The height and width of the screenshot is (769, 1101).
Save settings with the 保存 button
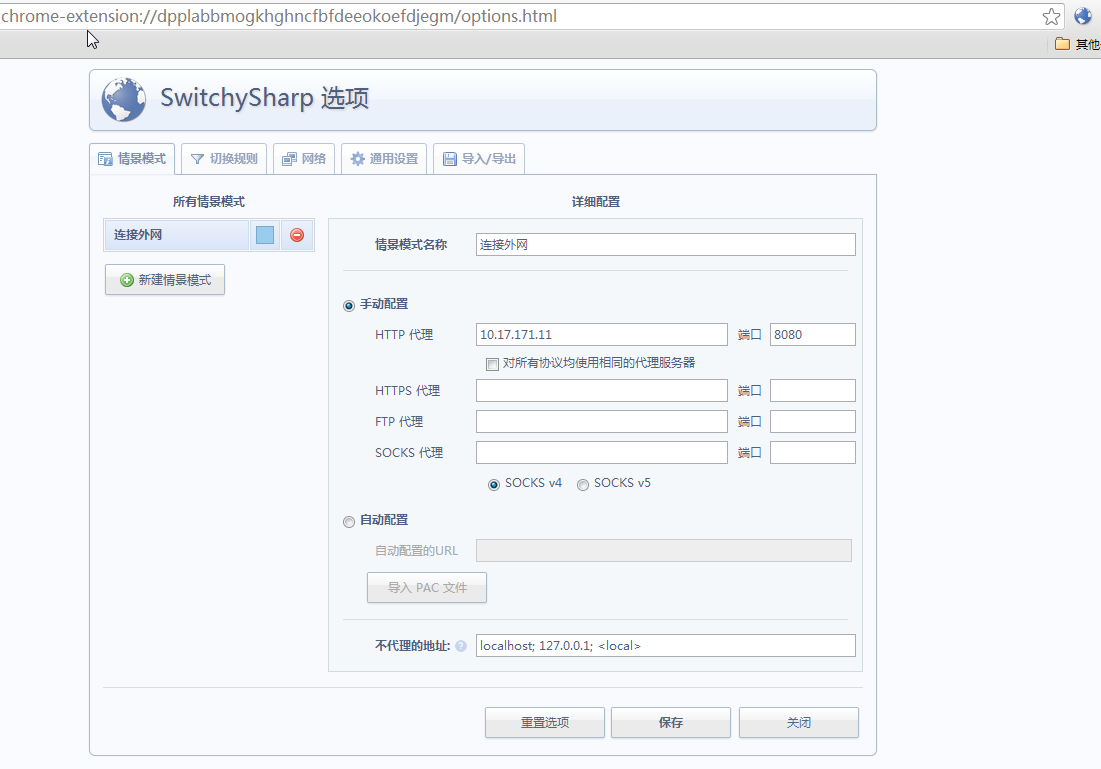[671, 723]
